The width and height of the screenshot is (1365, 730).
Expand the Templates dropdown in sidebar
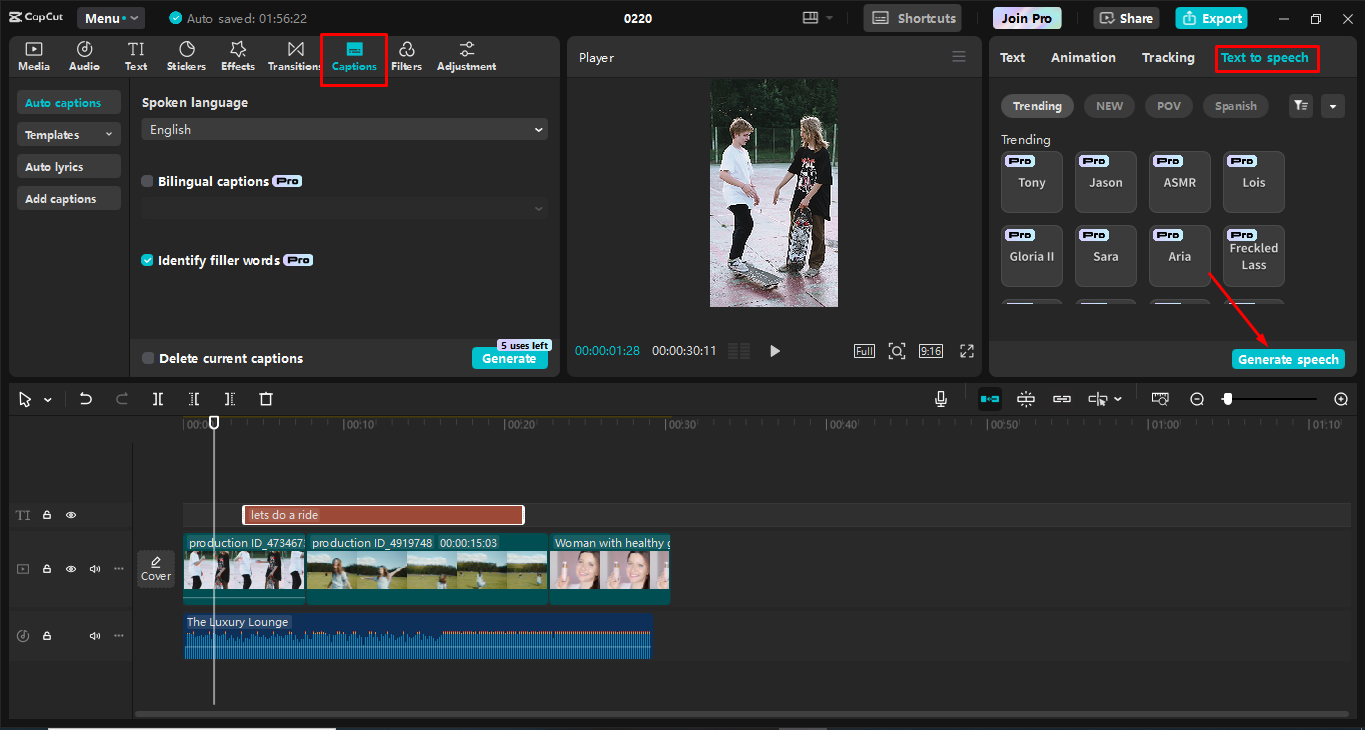[68, 135]
